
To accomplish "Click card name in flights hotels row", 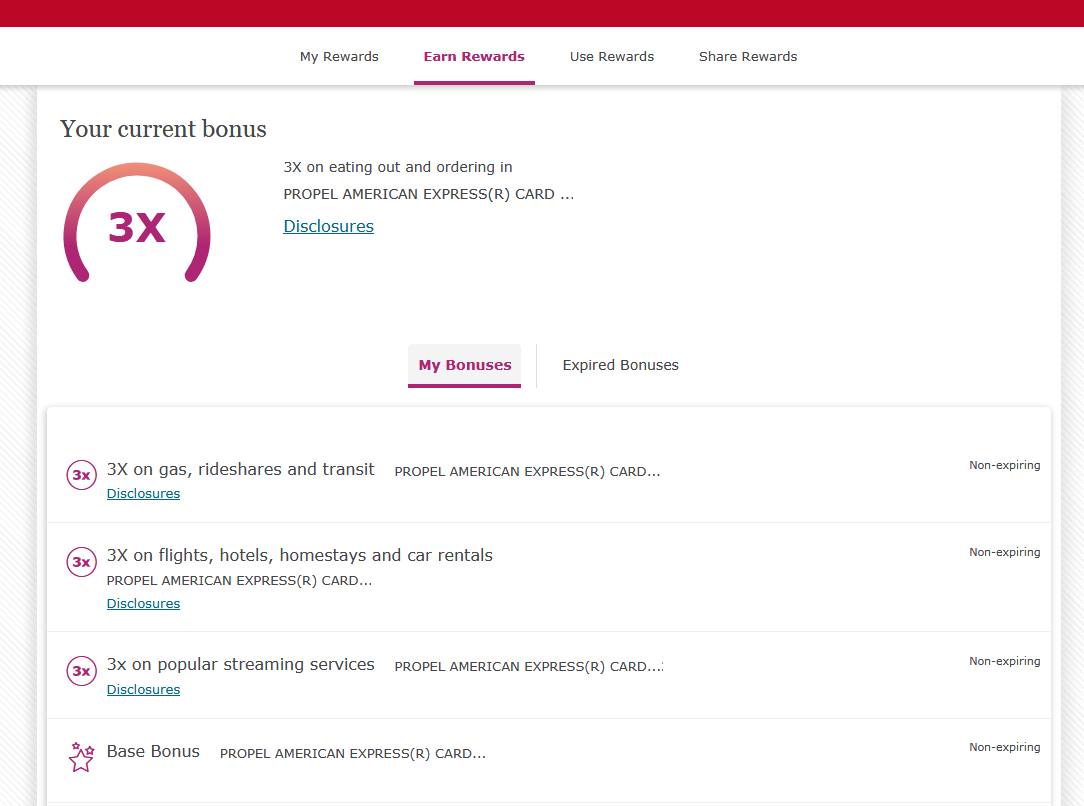I will click(x=239, y=581).
